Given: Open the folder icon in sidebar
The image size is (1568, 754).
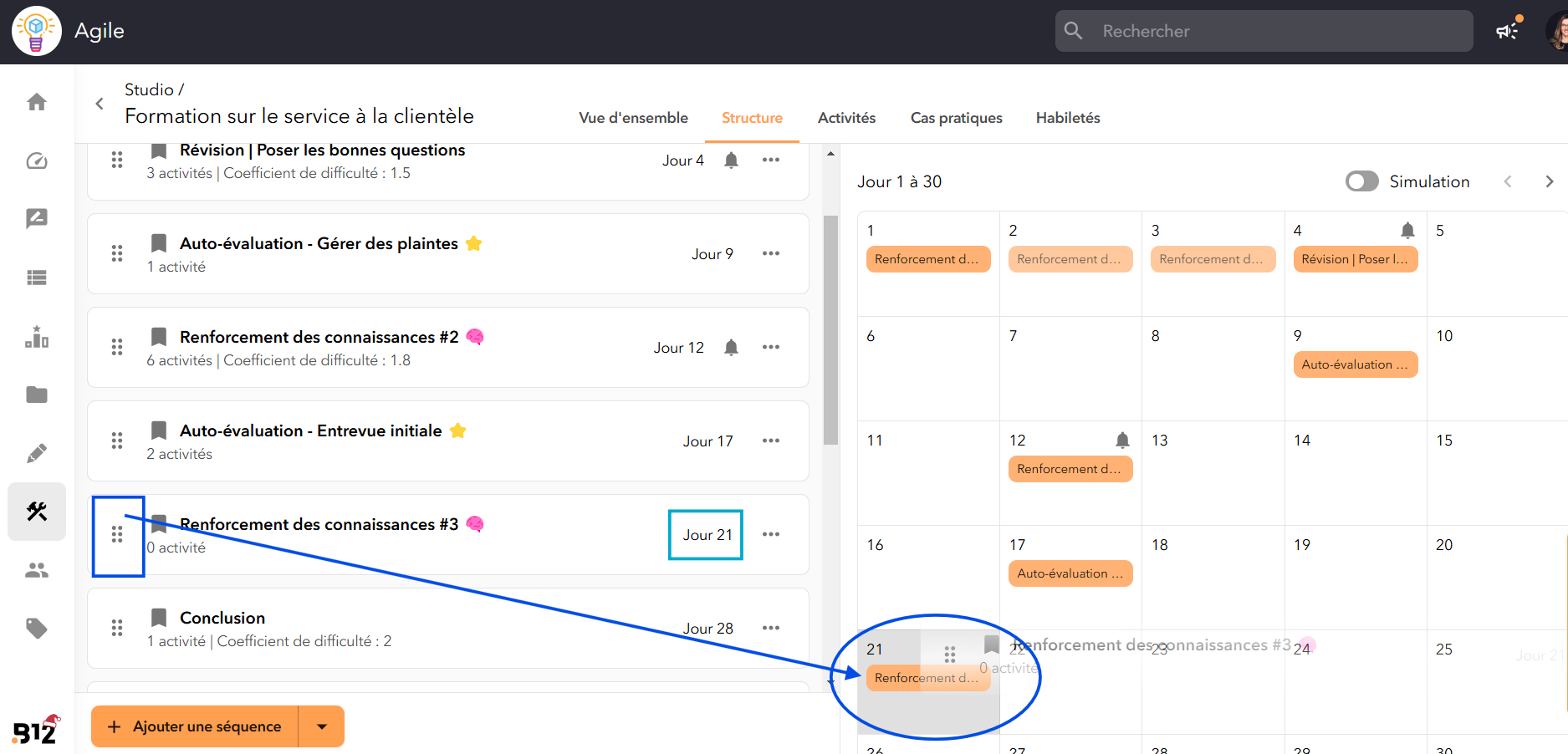Looking at the screenshot, I should click(x=37, y=395).
